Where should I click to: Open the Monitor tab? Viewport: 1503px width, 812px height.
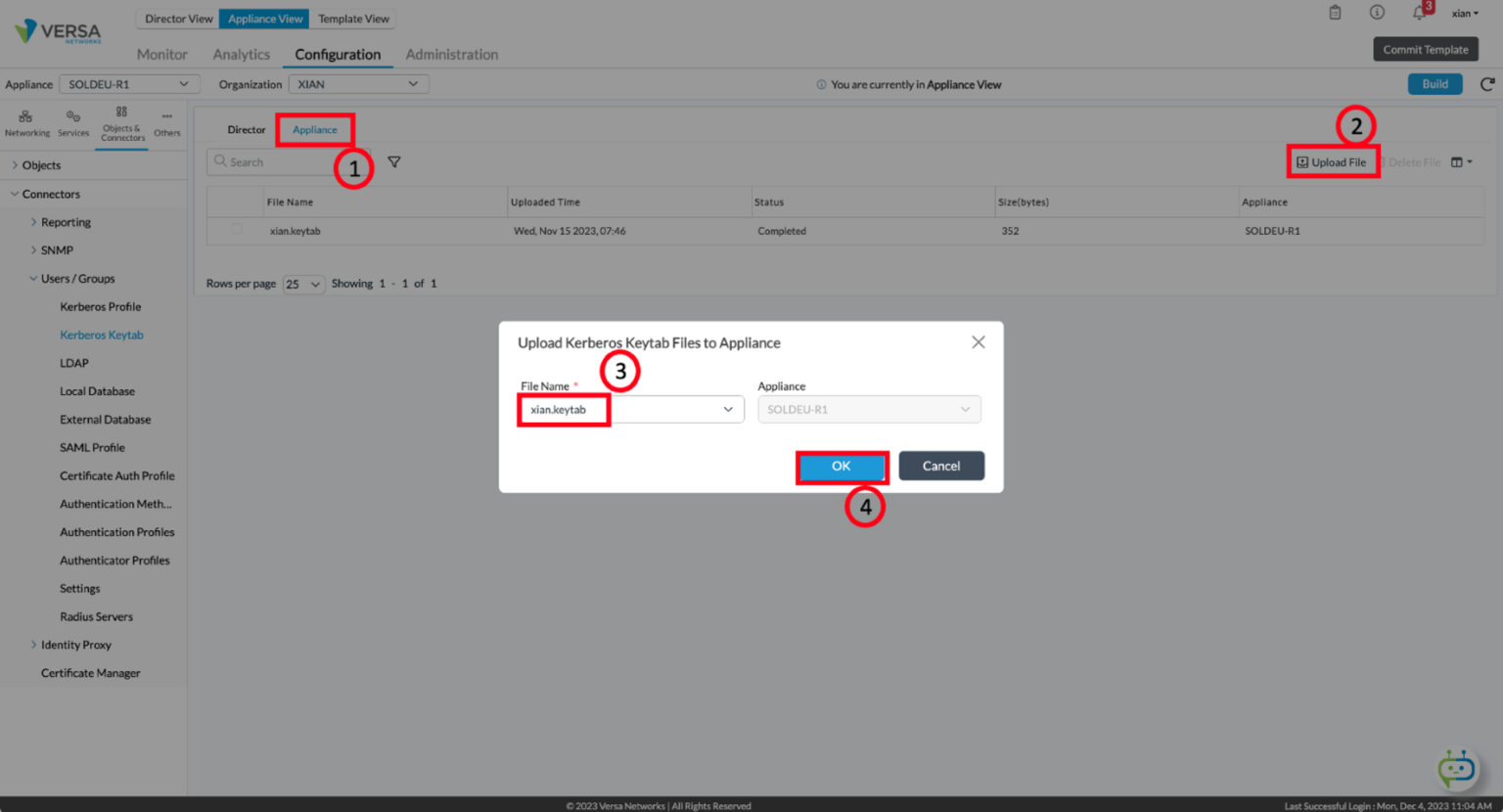[x=161, y=55]
